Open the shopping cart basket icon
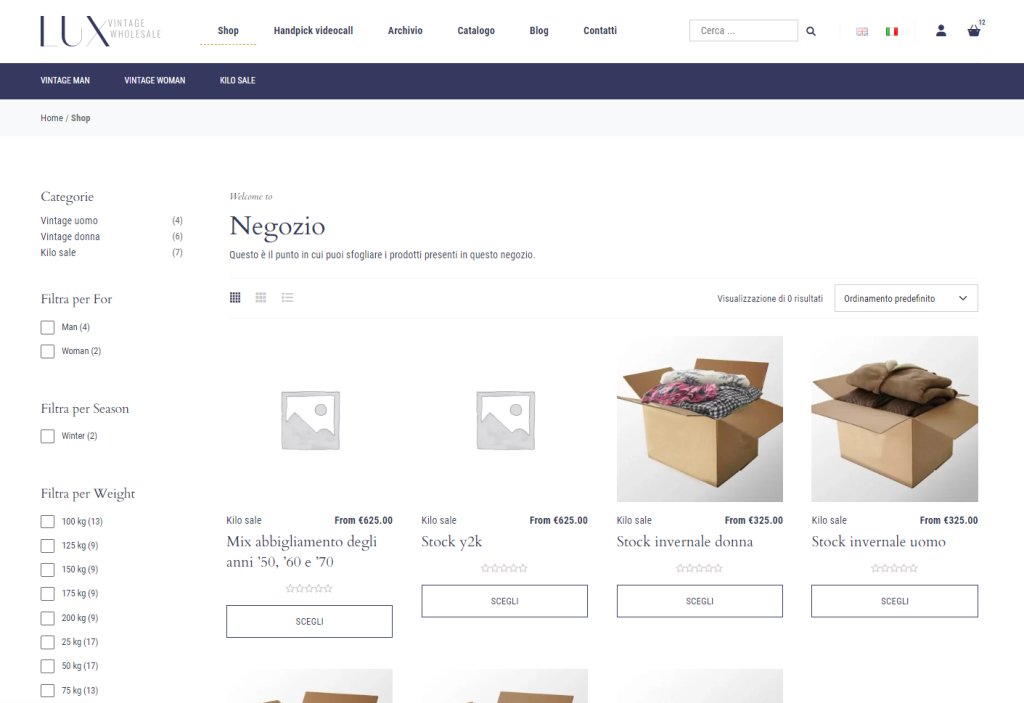Viewport: 1024px width, 703px height. (974, 31)
